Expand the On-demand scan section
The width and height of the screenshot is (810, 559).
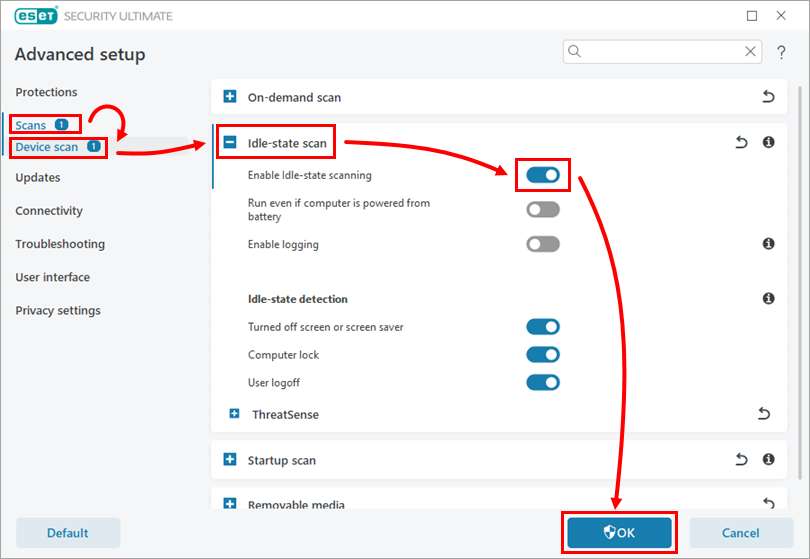click(x=230, y=97)
